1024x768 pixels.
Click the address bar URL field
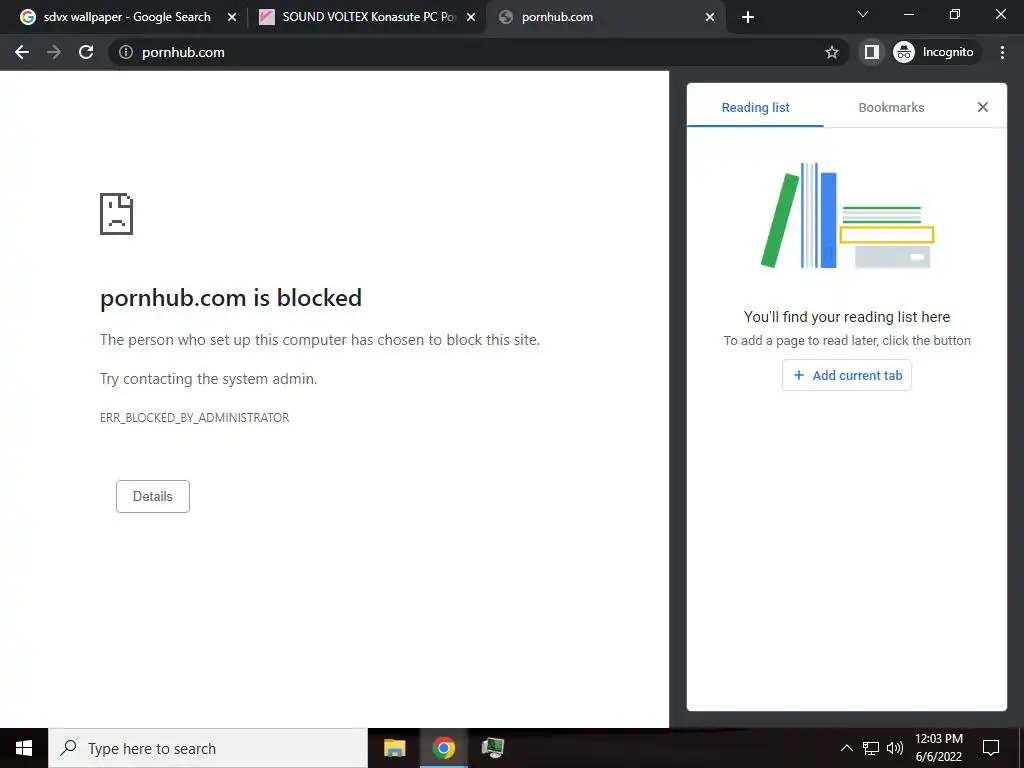477,52
